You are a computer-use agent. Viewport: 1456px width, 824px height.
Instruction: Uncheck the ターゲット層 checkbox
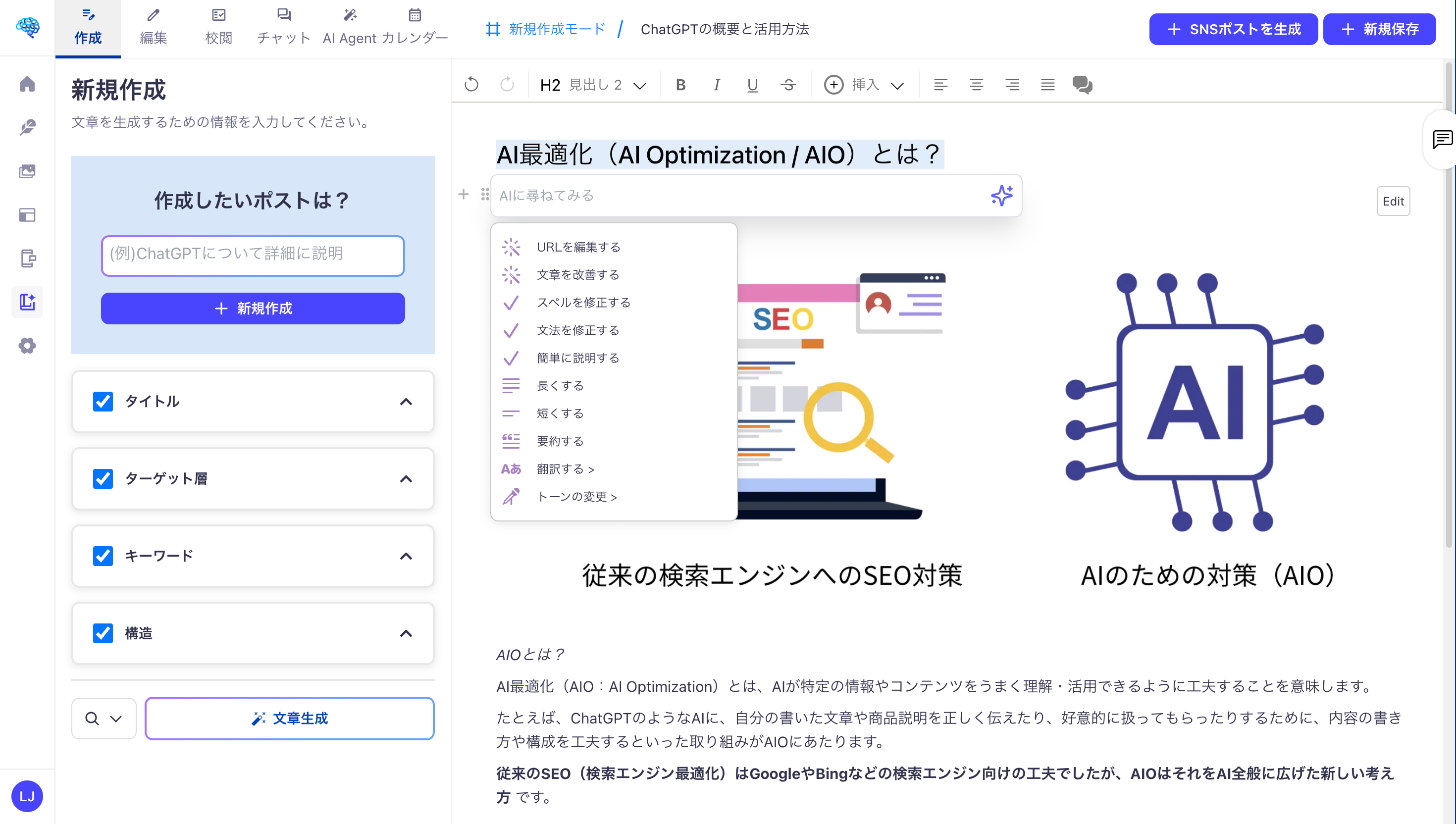pos(103,479)
